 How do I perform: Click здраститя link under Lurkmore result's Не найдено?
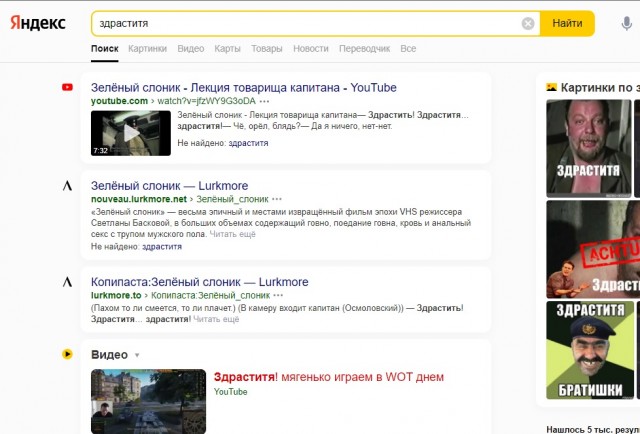pyautogui.click(x=162, y=247)
